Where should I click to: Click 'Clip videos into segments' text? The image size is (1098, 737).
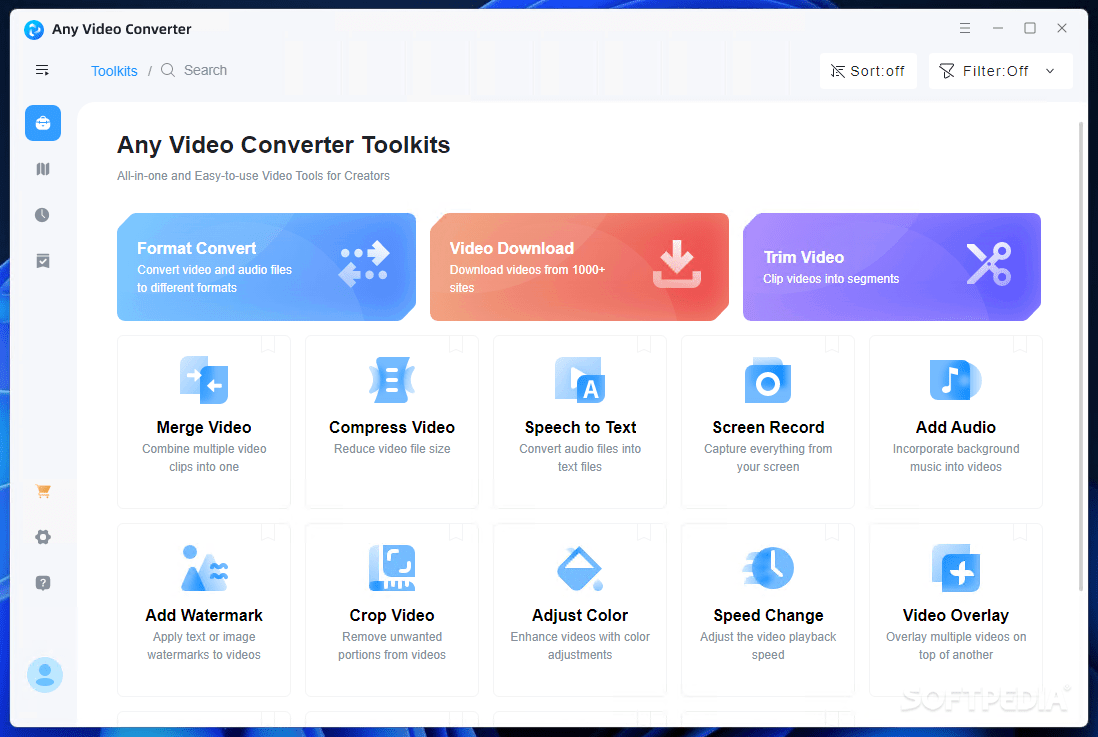[x=831, y=279]
